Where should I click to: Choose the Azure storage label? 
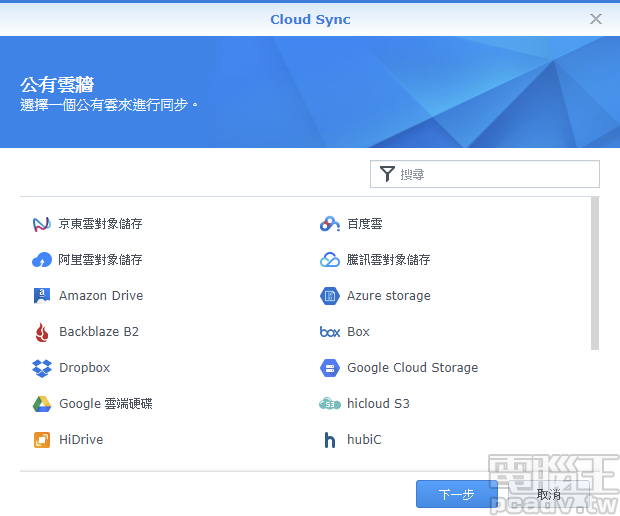point(389,296)
